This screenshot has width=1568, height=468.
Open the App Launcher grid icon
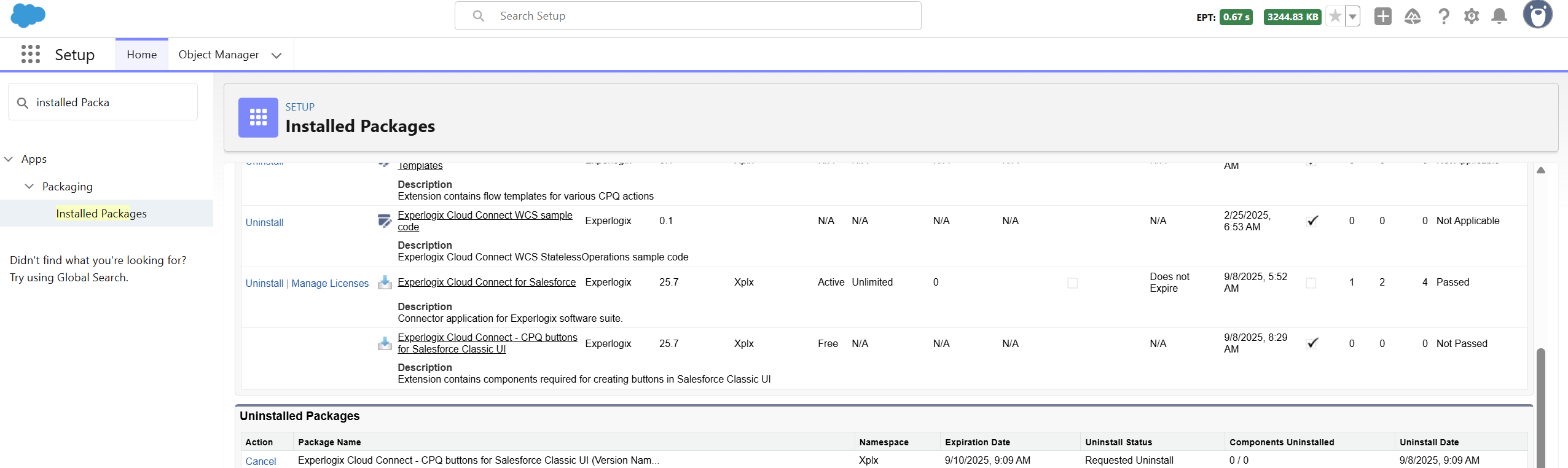click(x=31, y=54)
